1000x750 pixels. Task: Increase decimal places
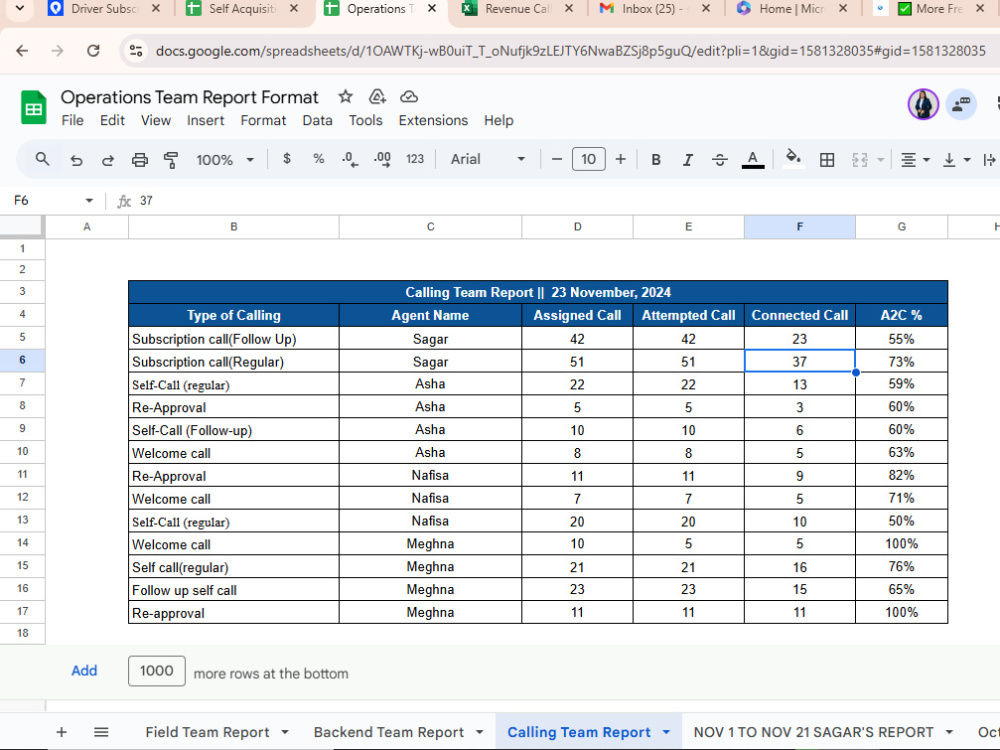pyautogui.click(x=382, y=159)
